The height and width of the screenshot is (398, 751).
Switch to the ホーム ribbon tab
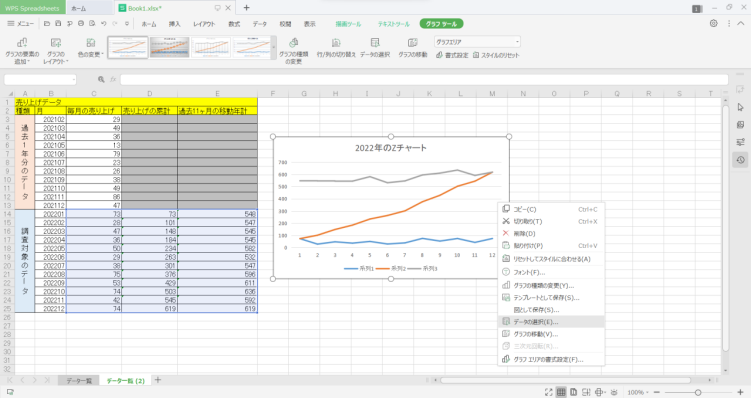[x=149, y=24]
